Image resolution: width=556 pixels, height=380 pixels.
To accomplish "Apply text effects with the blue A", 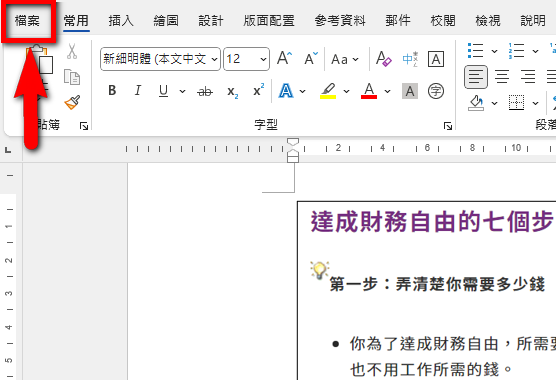I will (x=286, y=91).
